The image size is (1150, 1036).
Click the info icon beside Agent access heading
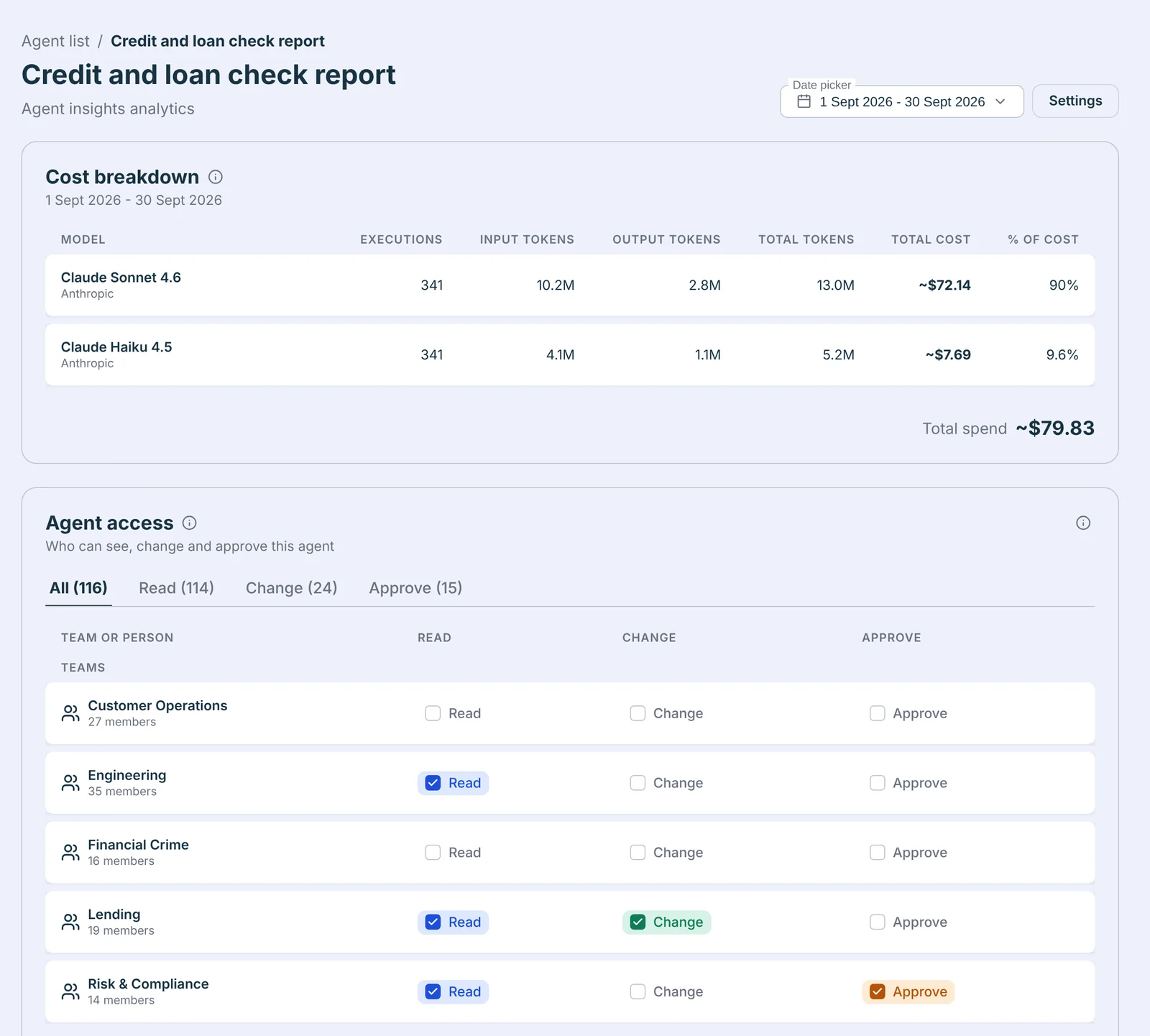click(189, 523)
